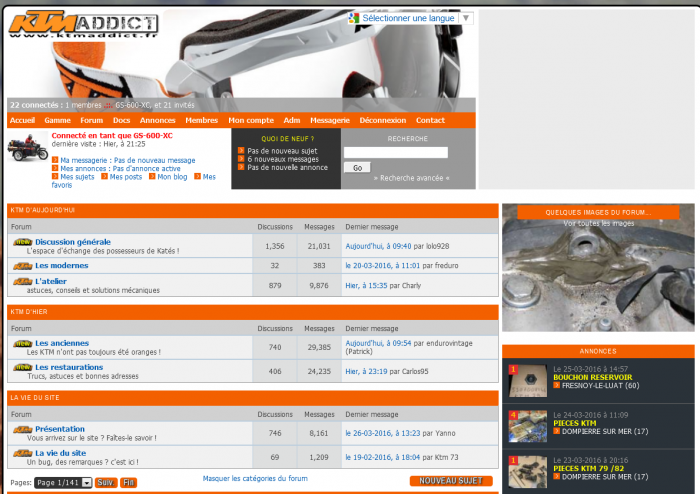This screenshot has height=494, width=700.
Task: Go to Mon compte in navigation bar
Action: (x=251, y=120)
